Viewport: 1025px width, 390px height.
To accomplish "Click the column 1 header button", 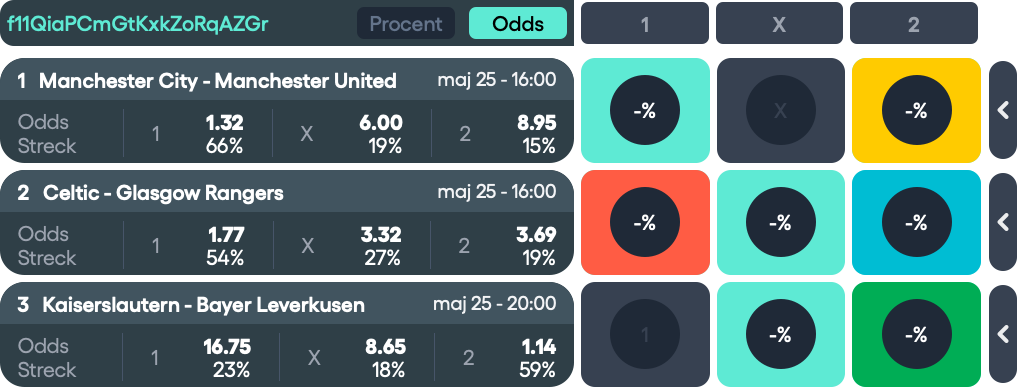I will (645, 24).
